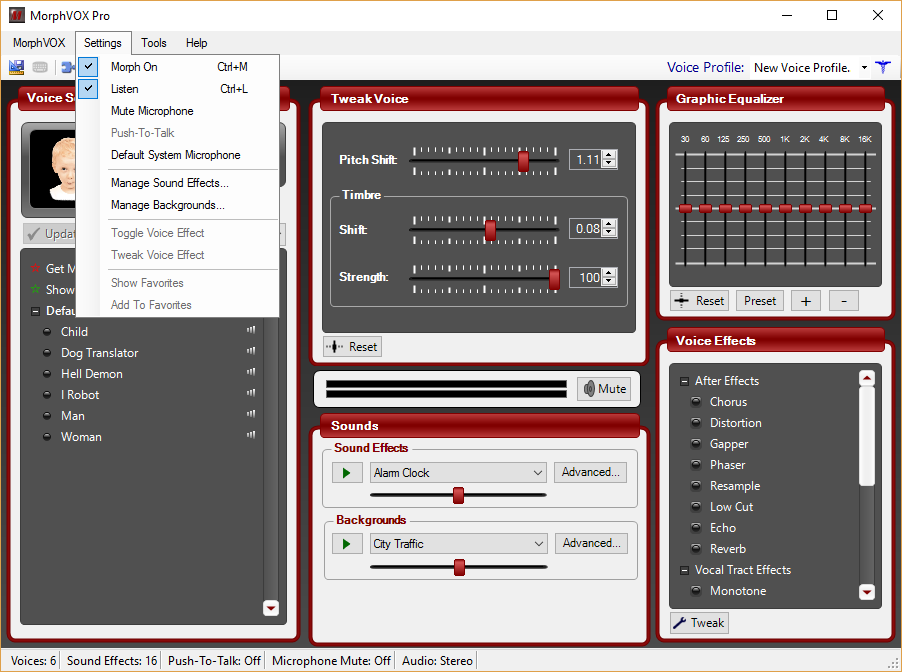Click the signal bars icon for Hell Demon
Screen dimensions: 902x672
tap(251, 372)
